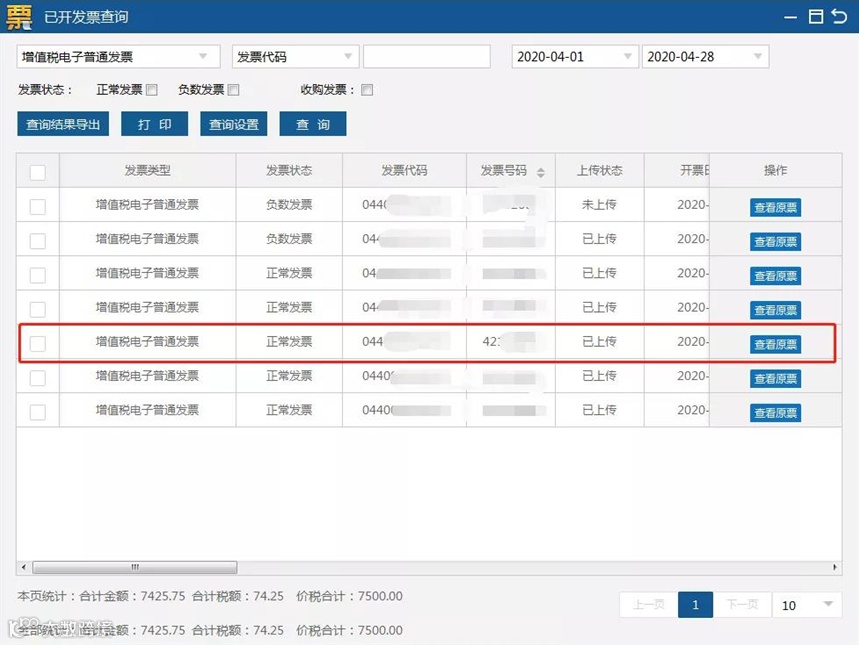Viewport: 859px width, 645px height.
Task: Click the horizontal scrollbar thumb
Action: [x=135, y=567]
